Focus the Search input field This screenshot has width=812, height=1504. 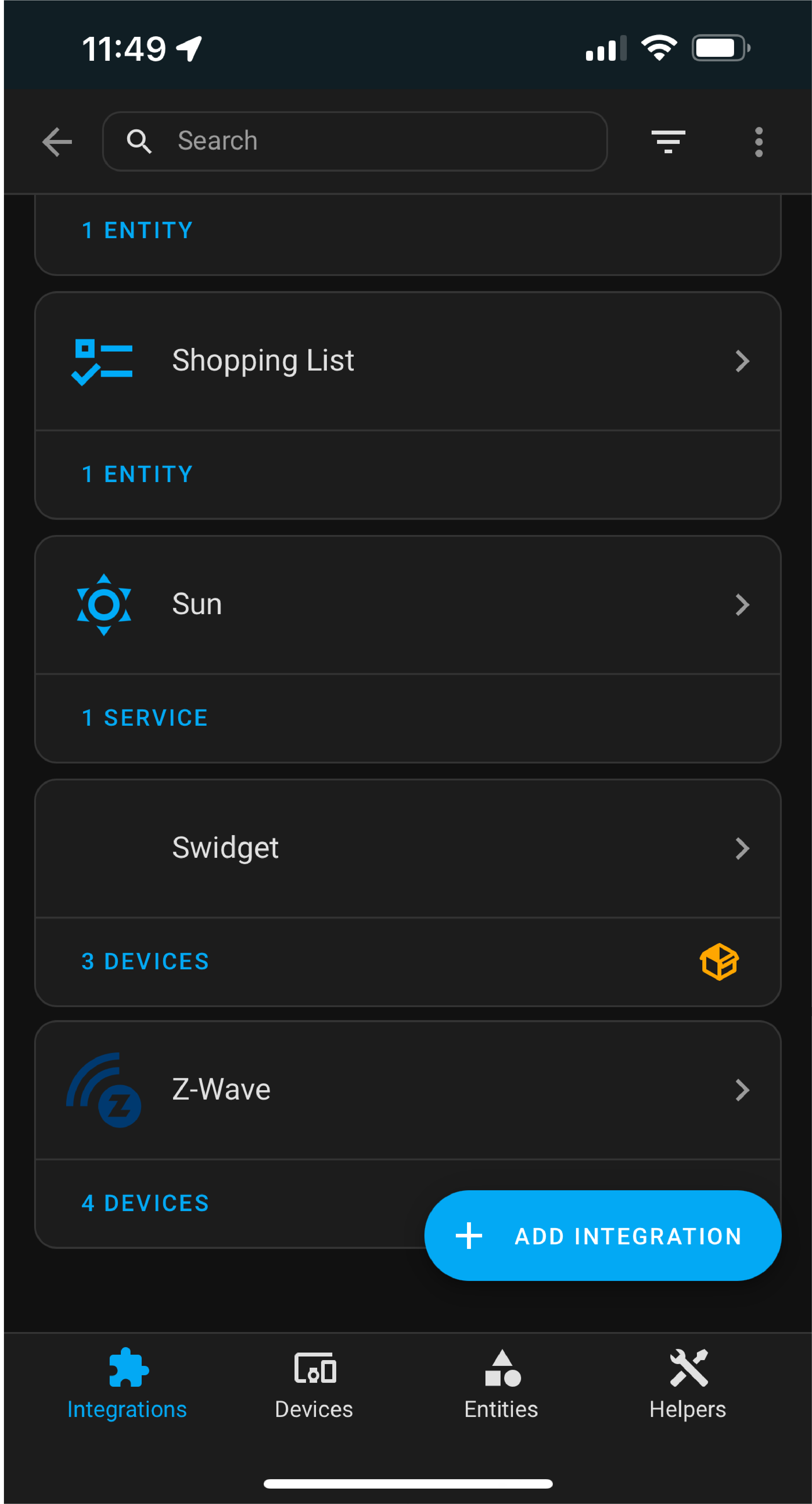point(355,141)
